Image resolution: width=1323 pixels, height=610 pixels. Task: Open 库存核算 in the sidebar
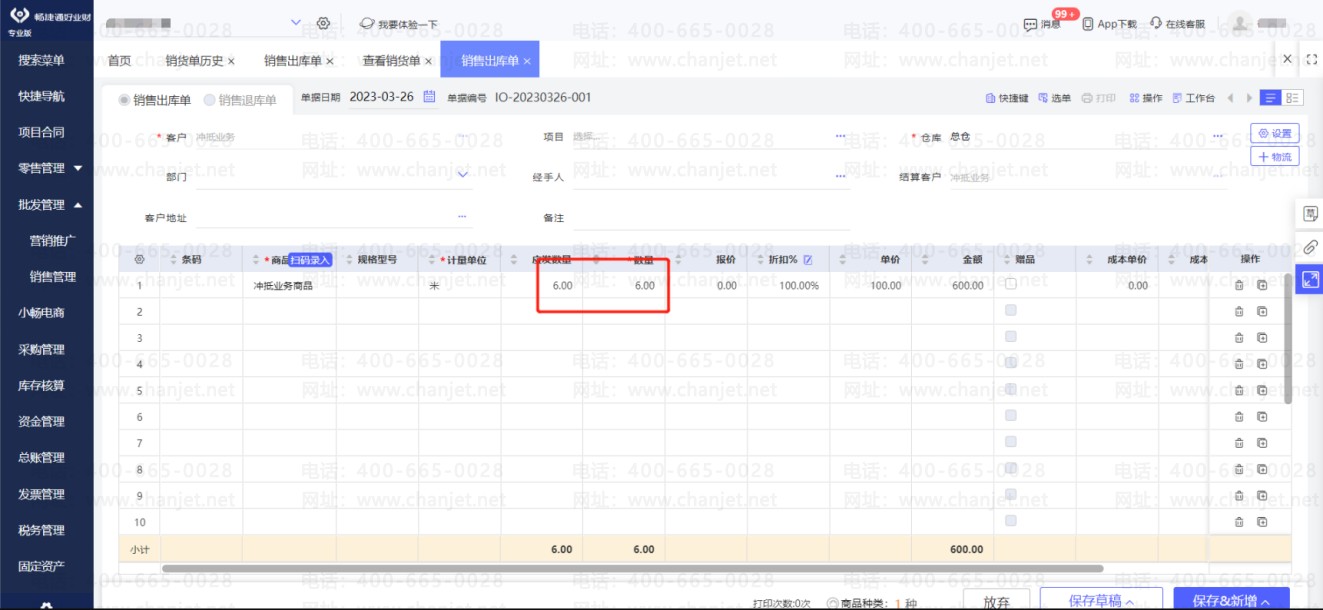coord(41,385)
